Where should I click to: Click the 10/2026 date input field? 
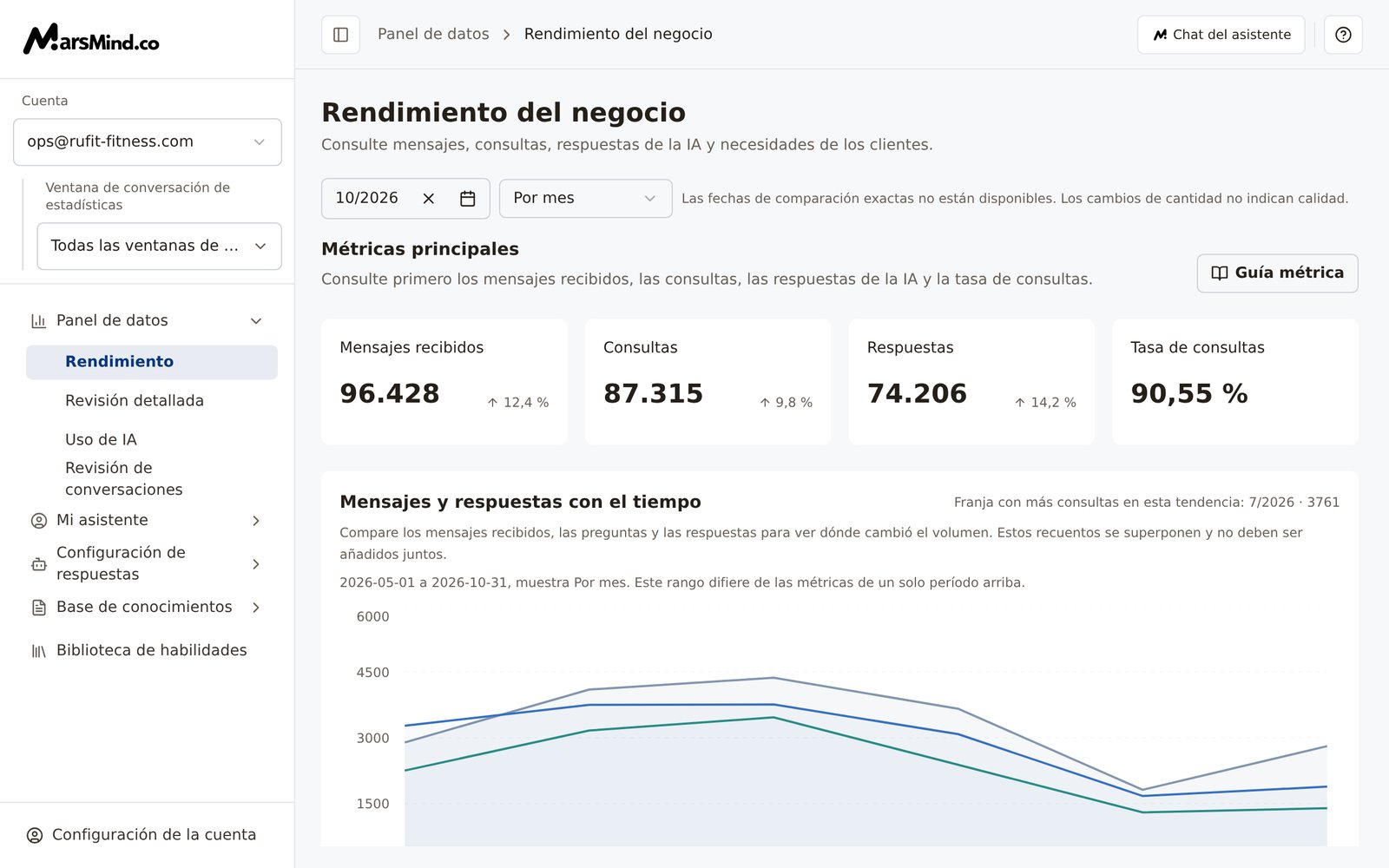click(405, 199)
